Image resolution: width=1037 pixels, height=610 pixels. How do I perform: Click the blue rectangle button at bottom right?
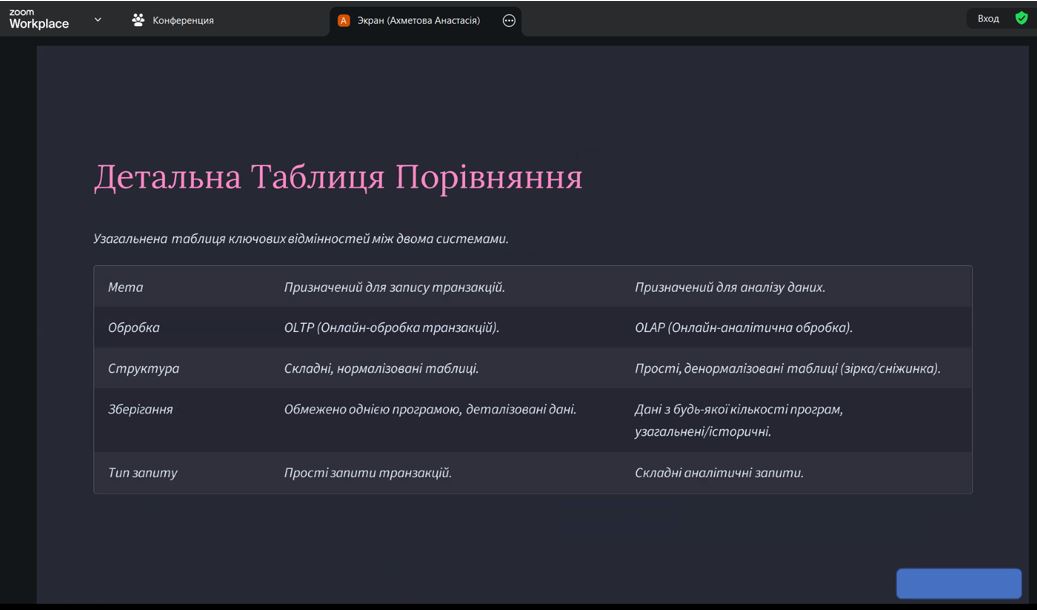pos(958,583)
